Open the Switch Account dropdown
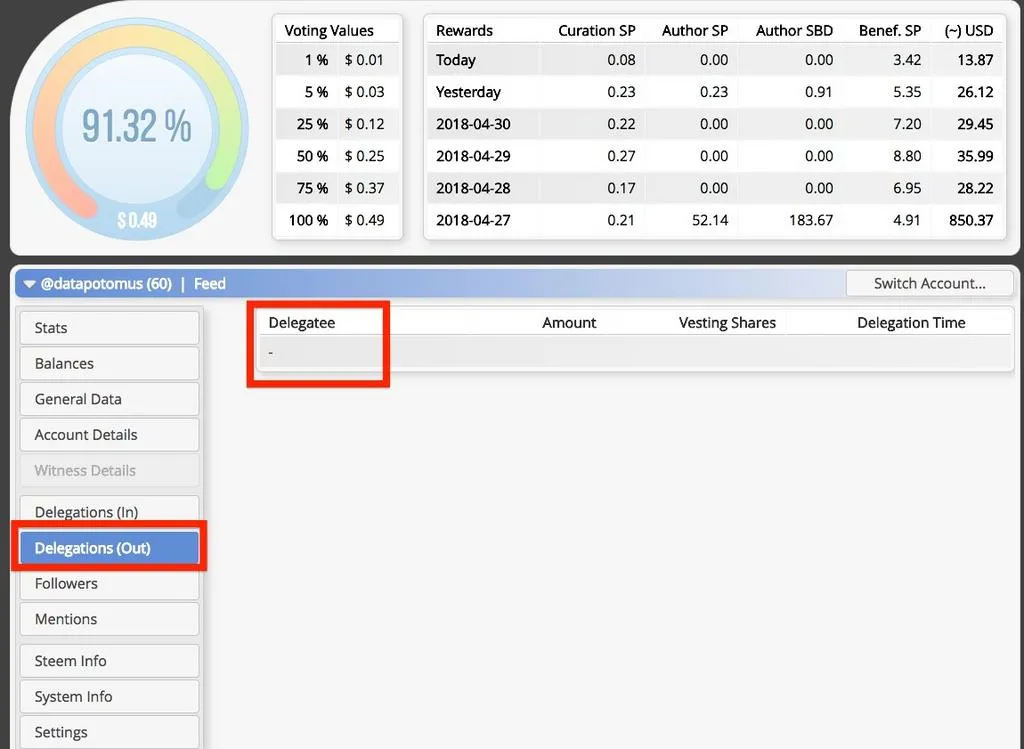This screenshot has height=749, width=1024. pos(929,283)
